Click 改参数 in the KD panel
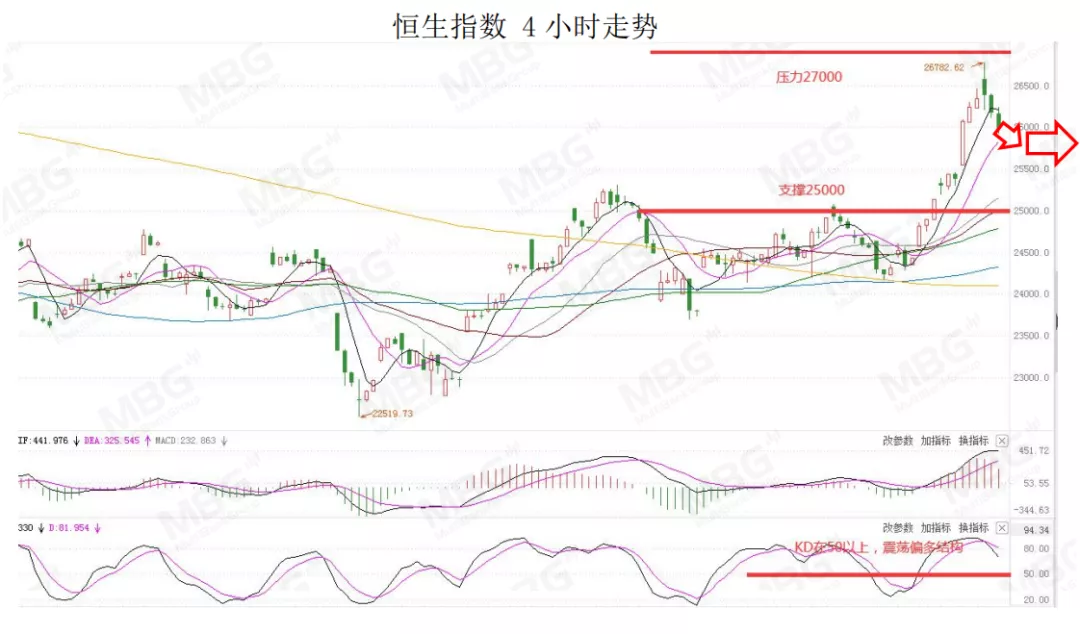Image resolution: width=1080 pixels, height=634 pixels. click(x=897, y=528)
